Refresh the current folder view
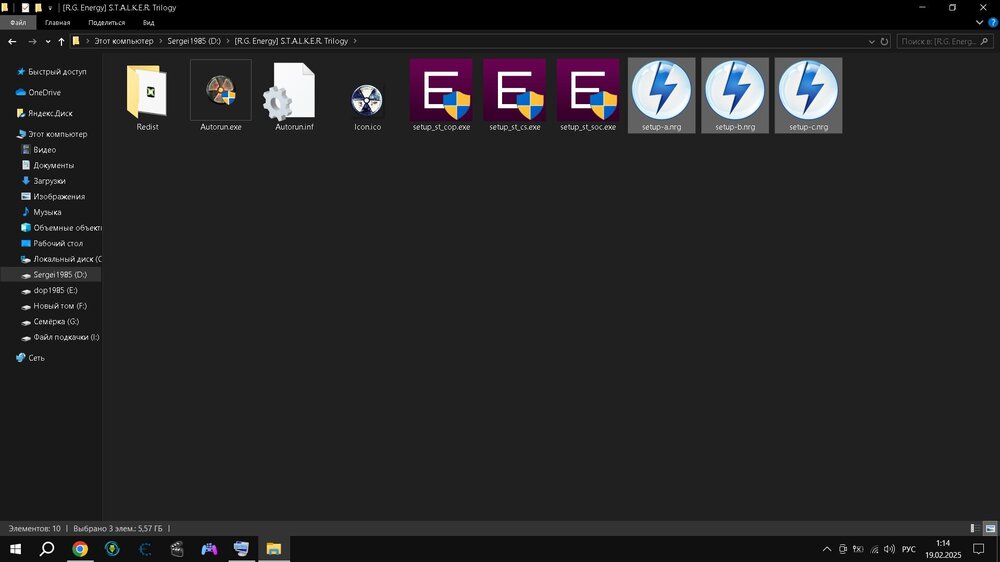The image size is (1000, 562). tap(885, 41)
